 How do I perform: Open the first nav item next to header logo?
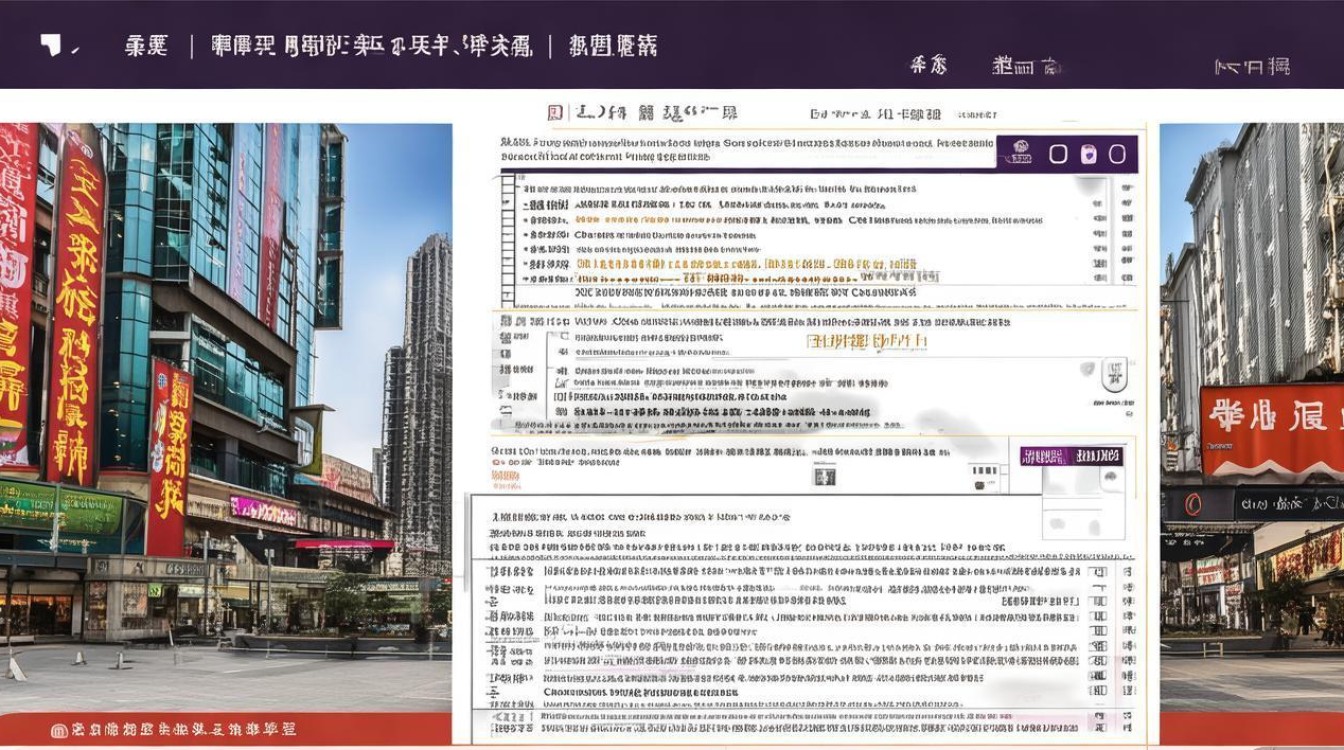[146, 45]
